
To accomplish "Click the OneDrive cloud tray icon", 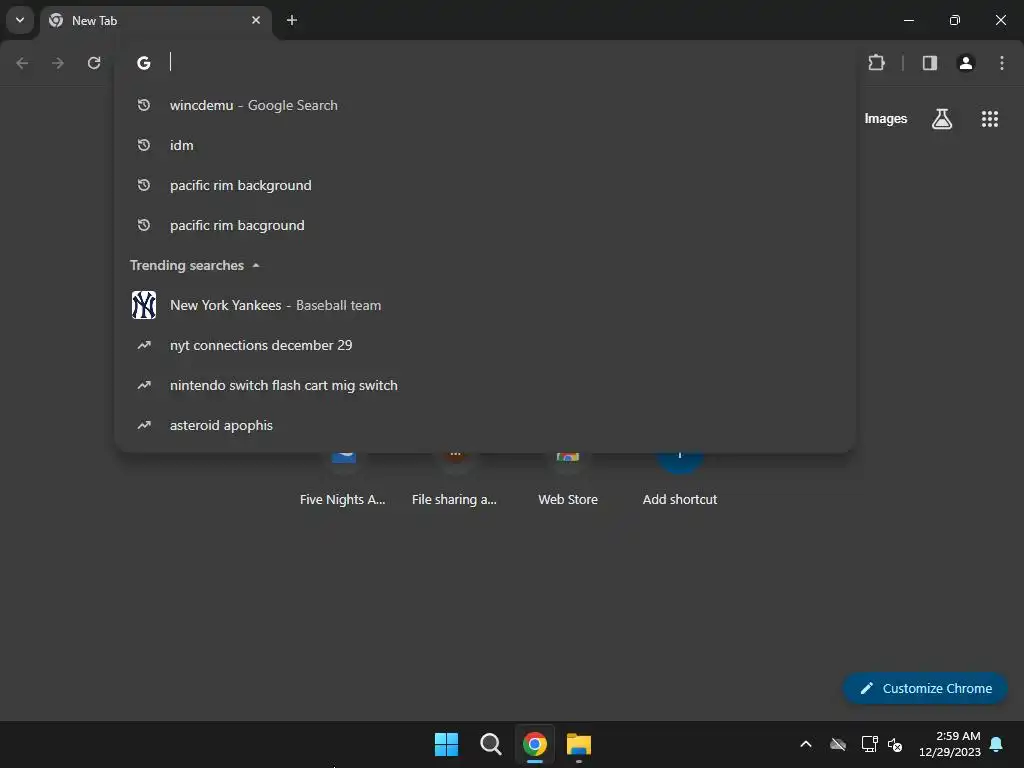I will pyautogui.click(x=838, y=744).
